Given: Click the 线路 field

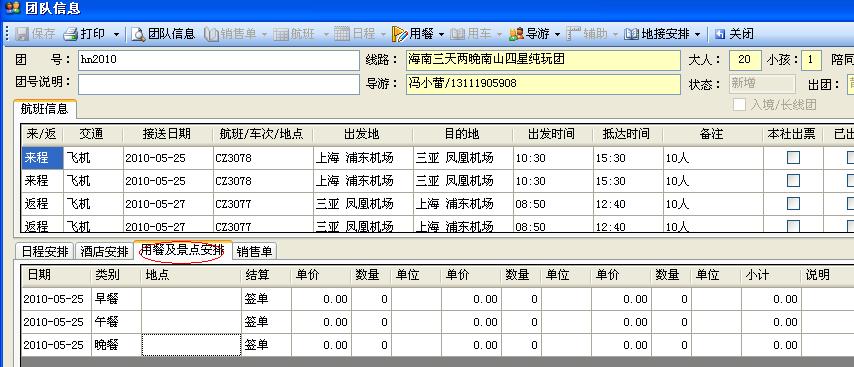Looking at the screenshot, I should point(543,60).
